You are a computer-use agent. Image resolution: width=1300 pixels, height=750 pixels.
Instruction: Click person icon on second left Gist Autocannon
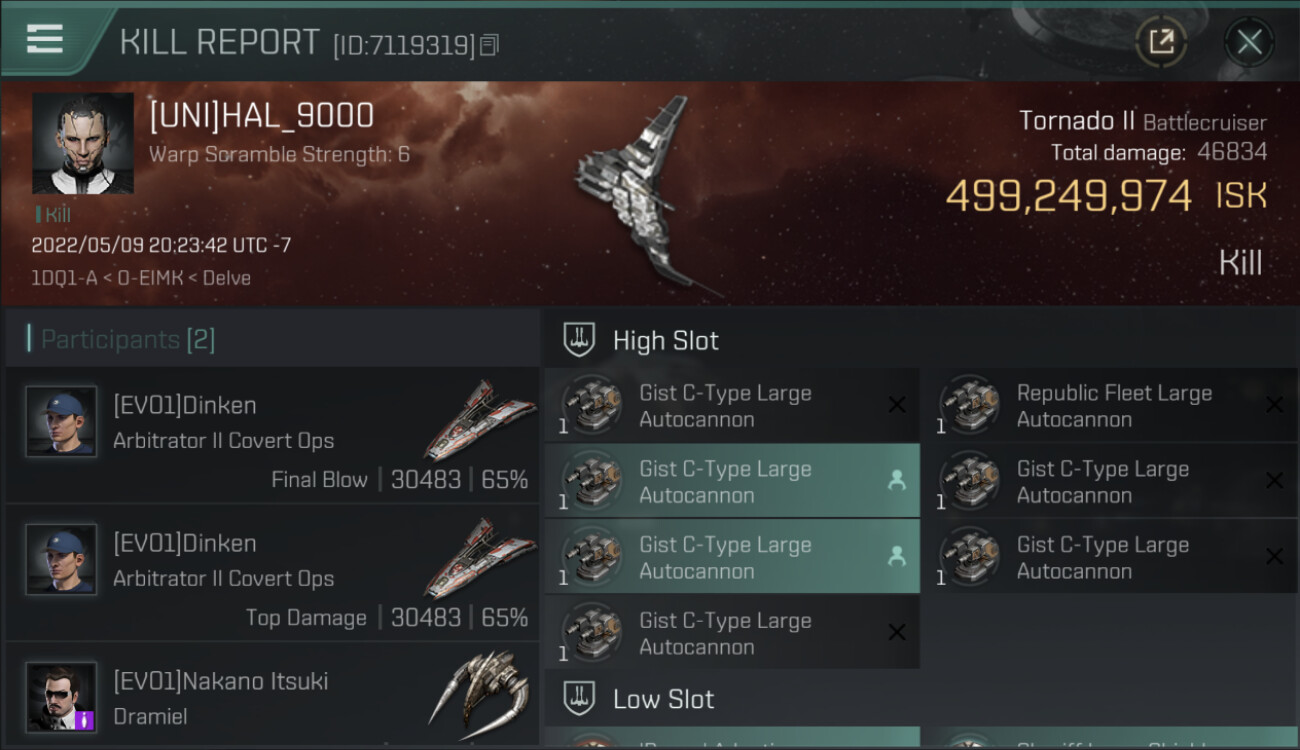tap(896, 481)
